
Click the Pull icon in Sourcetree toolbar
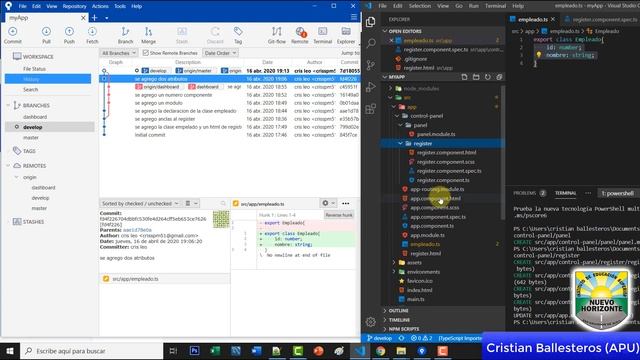click(46, 31)
